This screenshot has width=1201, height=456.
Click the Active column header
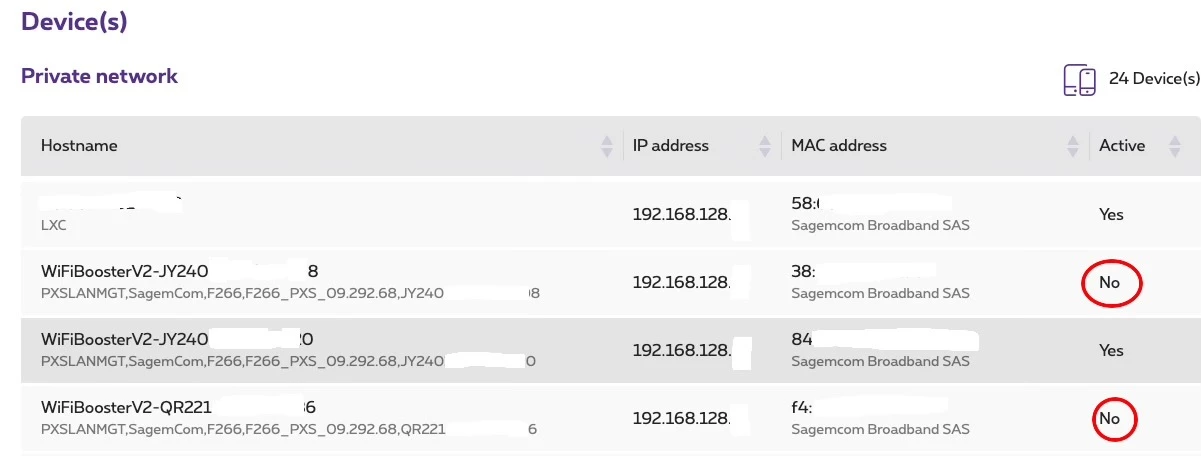pos(1121,146)
